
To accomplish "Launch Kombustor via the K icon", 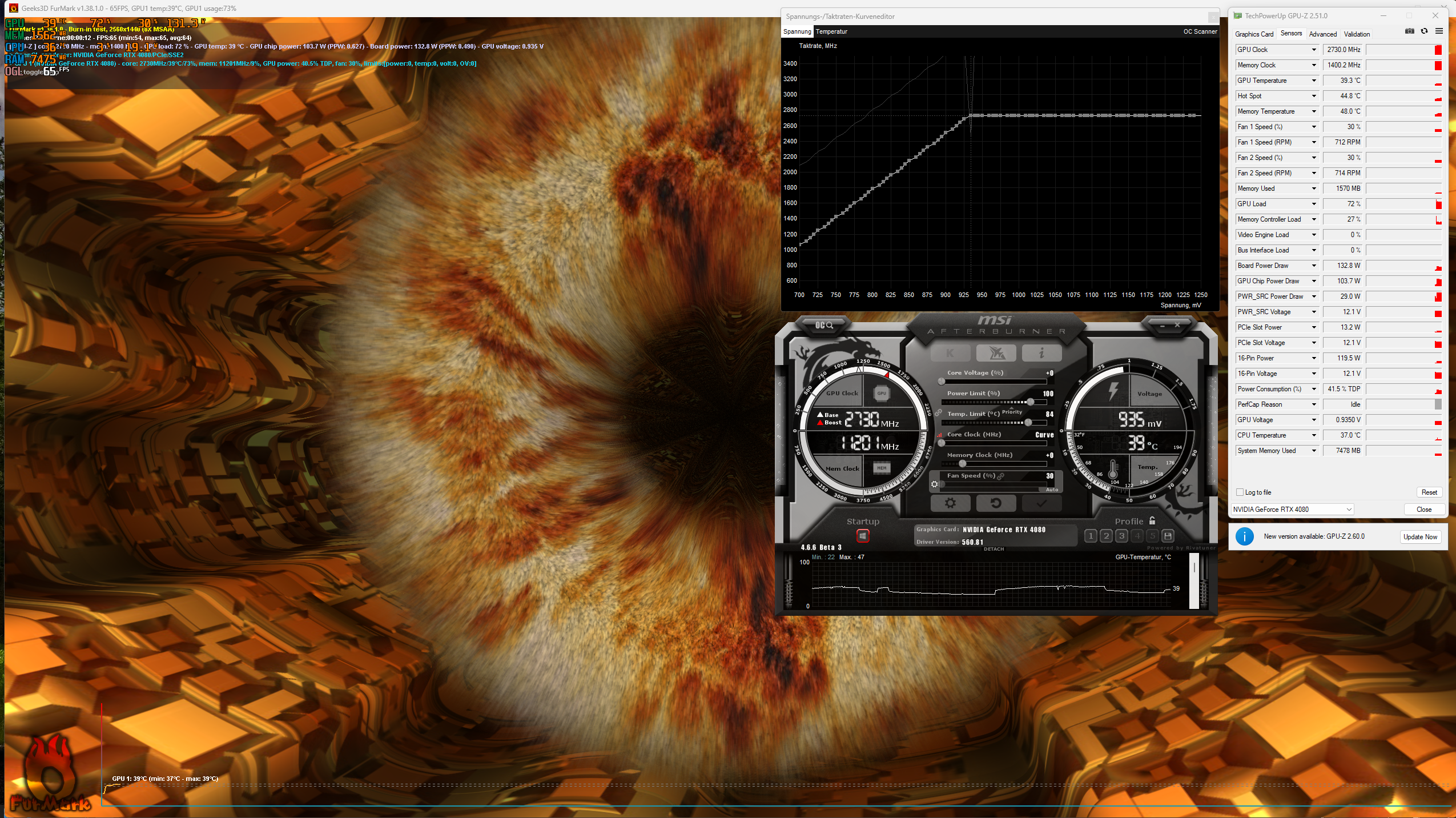I will [x=950, y=353].
